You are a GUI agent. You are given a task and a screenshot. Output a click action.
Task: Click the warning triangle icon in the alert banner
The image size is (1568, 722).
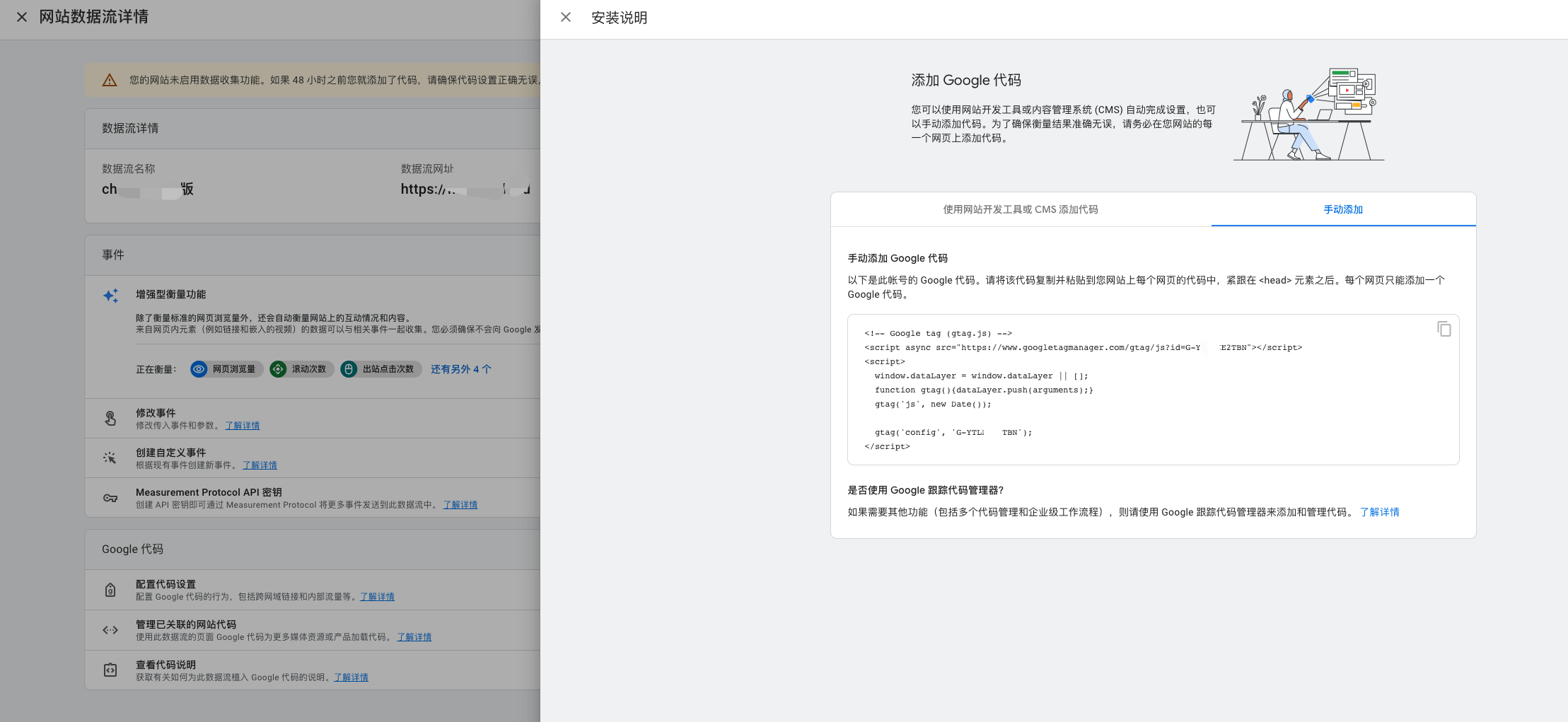pos(110,80)
